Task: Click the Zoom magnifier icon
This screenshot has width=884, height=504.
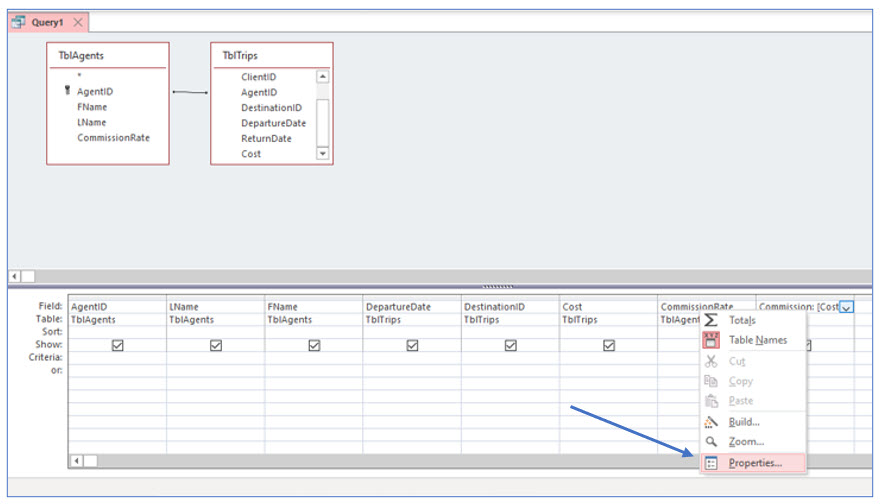Action: pos(711,441)
